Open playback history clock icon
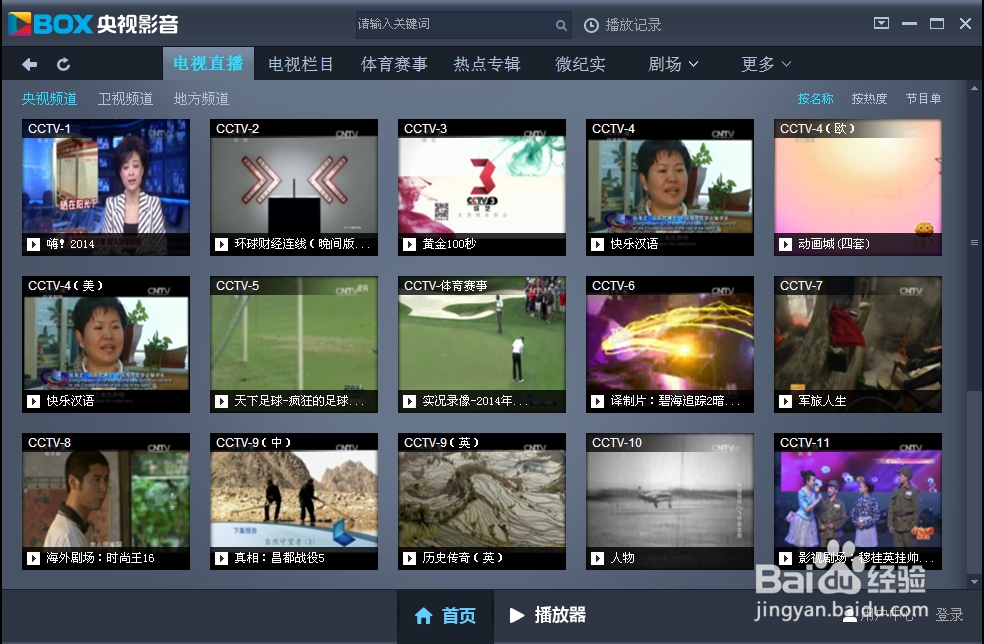The image size is (984, 644). click(591, 25)
